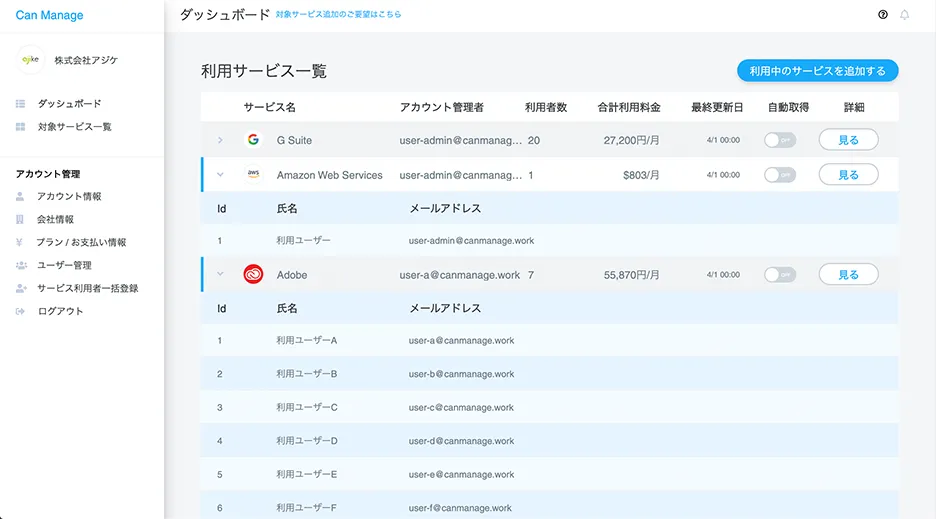Click user-a@canmanage.work in user list
The height and width of the screenshot is (519, 936).
coord(461,340)
